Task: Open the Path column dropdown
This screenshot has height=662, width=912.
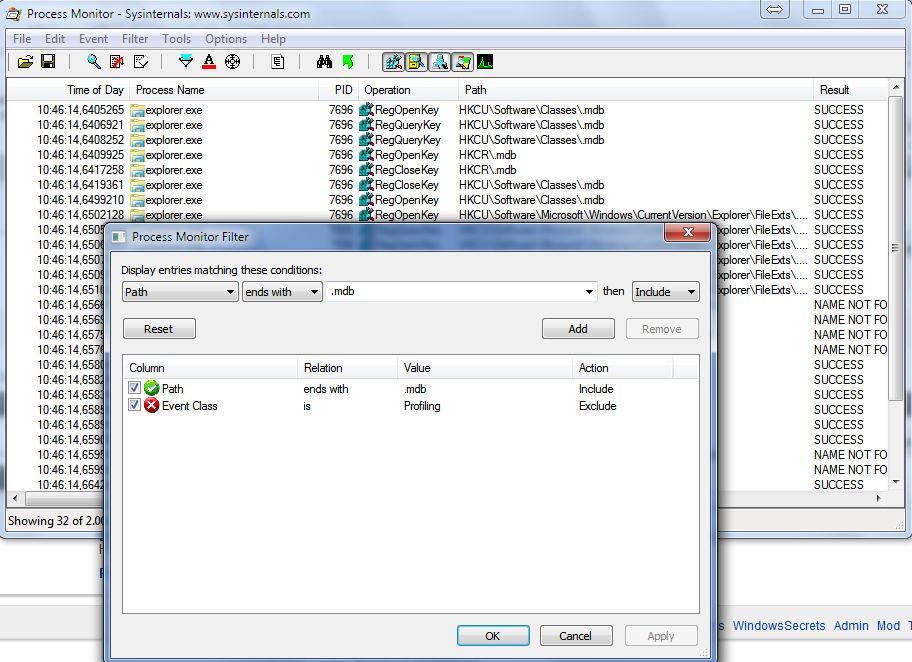Action: [x=180, y=292]
